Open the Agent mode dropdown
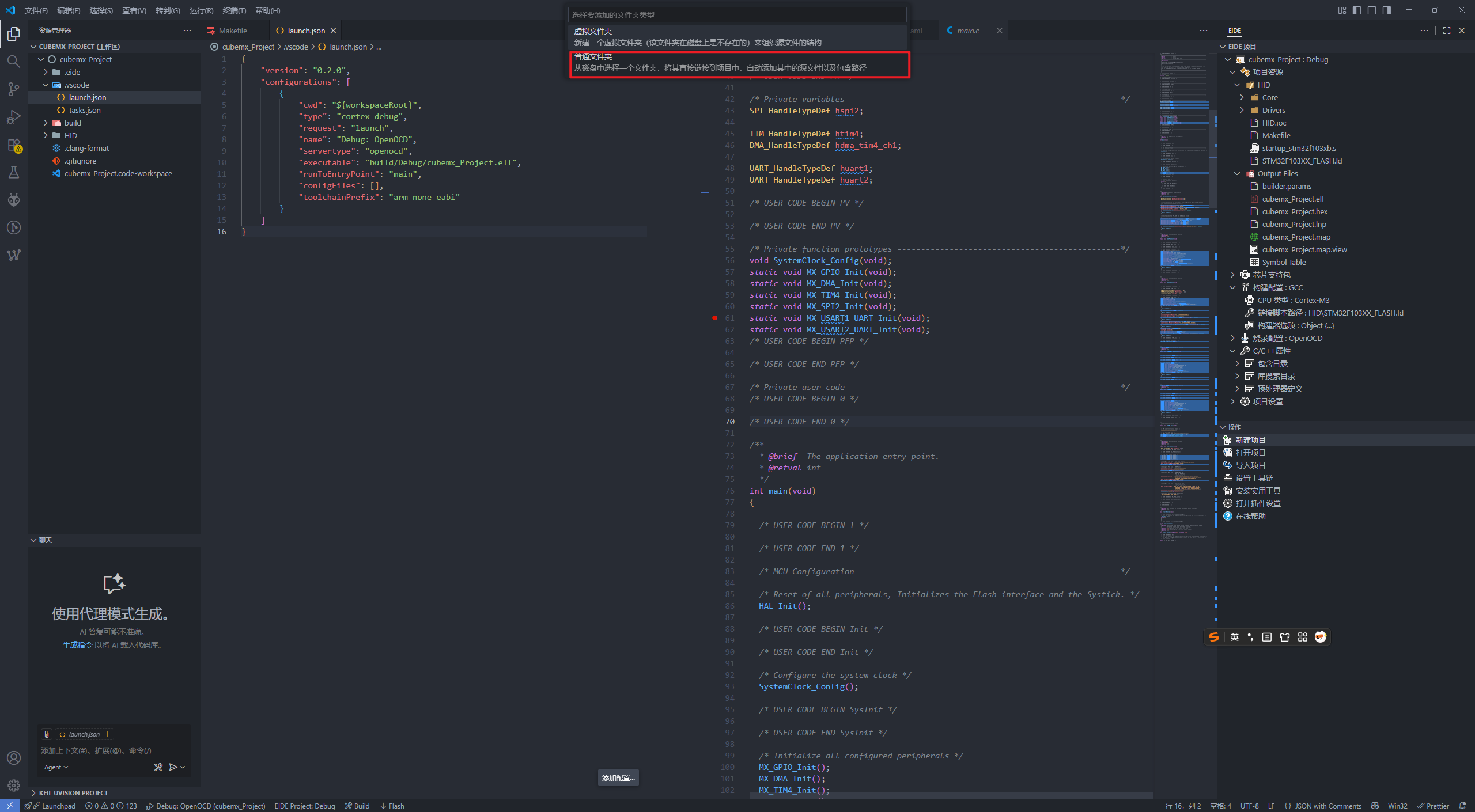This screenshot has height=812, width=1475. click(x=56, y=767)
